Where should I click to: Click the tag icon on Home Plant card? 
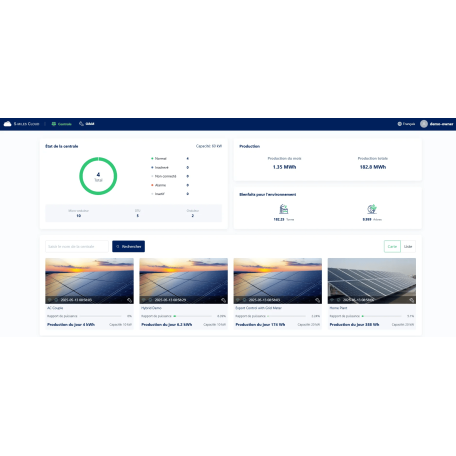click(412, 300)
